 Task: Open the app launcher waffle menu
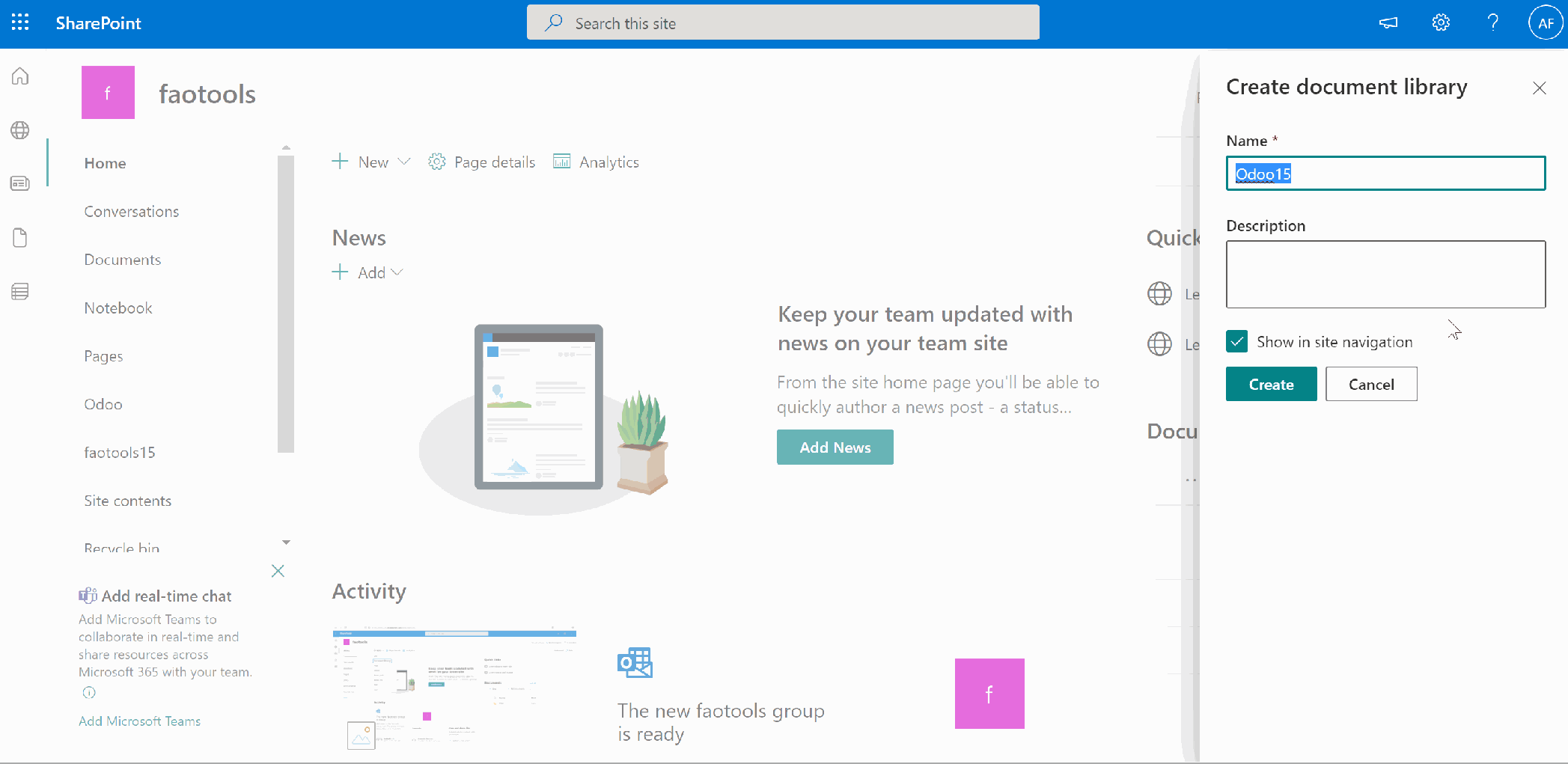coord(20,22)
